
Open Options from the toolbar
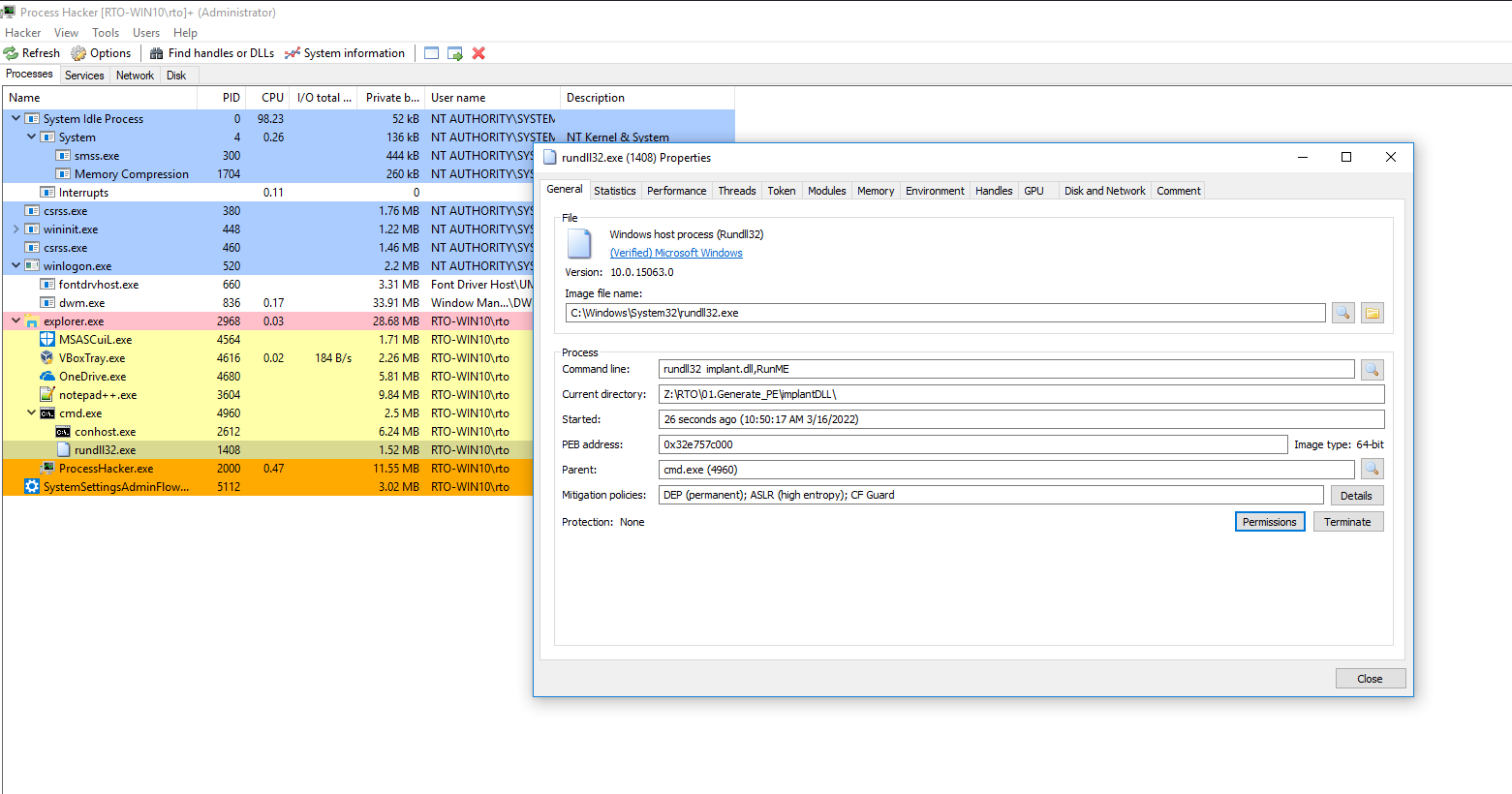pyautogui.click(x=101, y=53)
